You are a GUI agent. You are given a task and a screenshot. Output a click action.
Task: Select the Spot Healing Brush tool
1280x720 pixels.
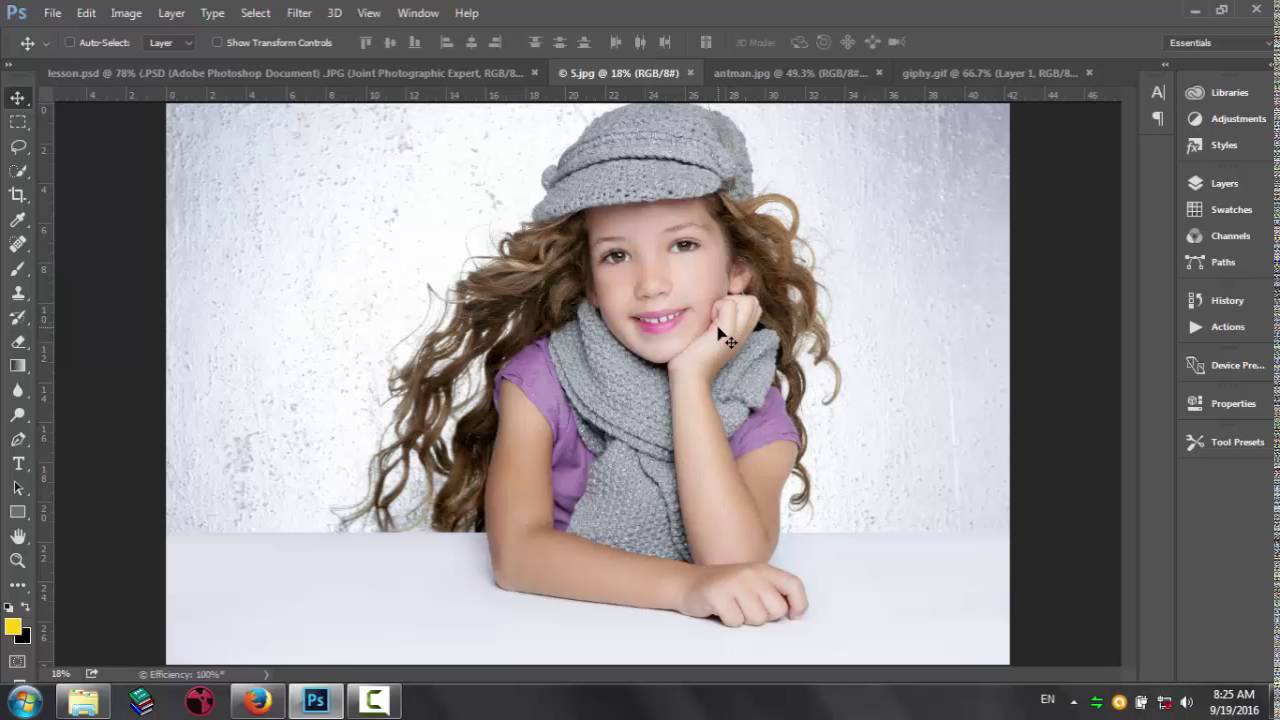pos(18,244)
